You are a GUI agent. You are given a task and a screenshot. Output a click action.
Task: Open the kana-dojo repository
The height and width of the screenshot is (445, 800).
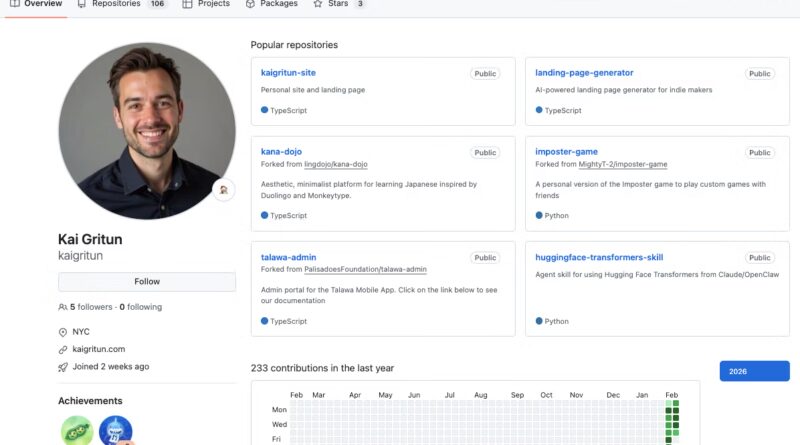click(281, 152)
